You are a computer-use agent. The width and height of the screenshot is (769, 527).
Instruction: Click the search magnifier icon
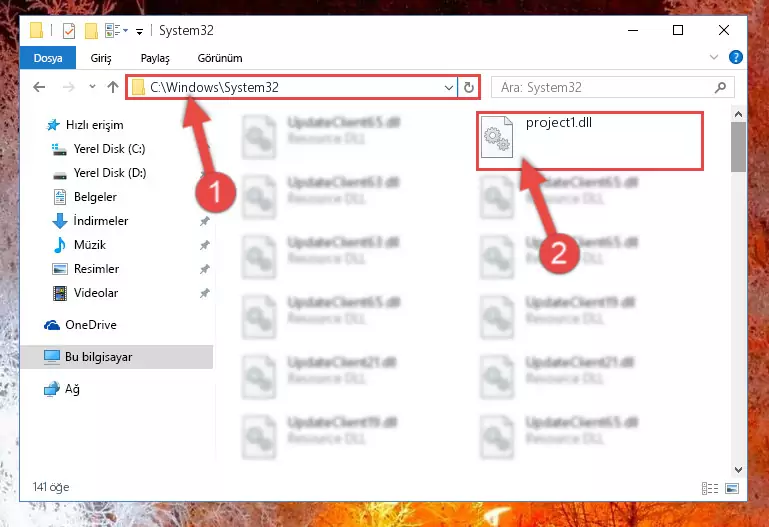point(720,87)
